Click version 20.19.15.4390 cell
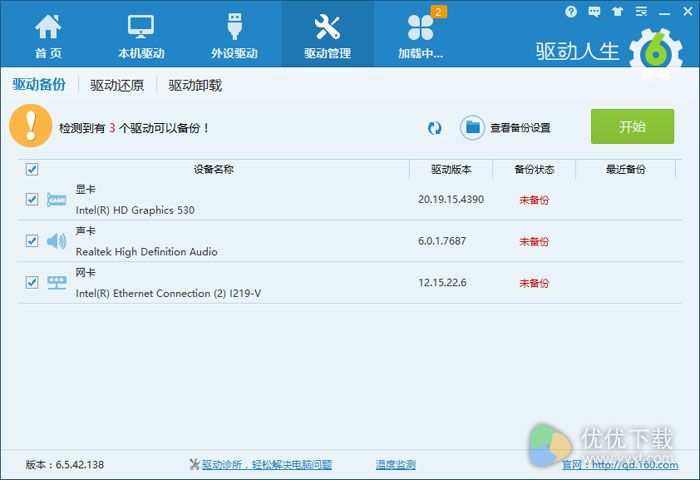 (x=451, y=199)
